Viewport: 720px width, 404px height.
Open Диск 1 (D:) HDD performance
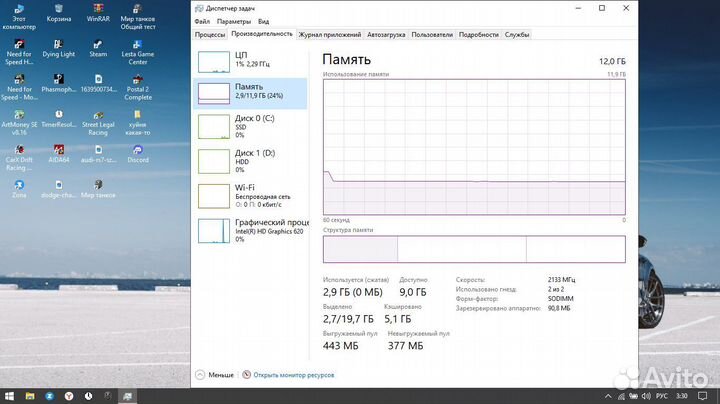tap(251, 161)
